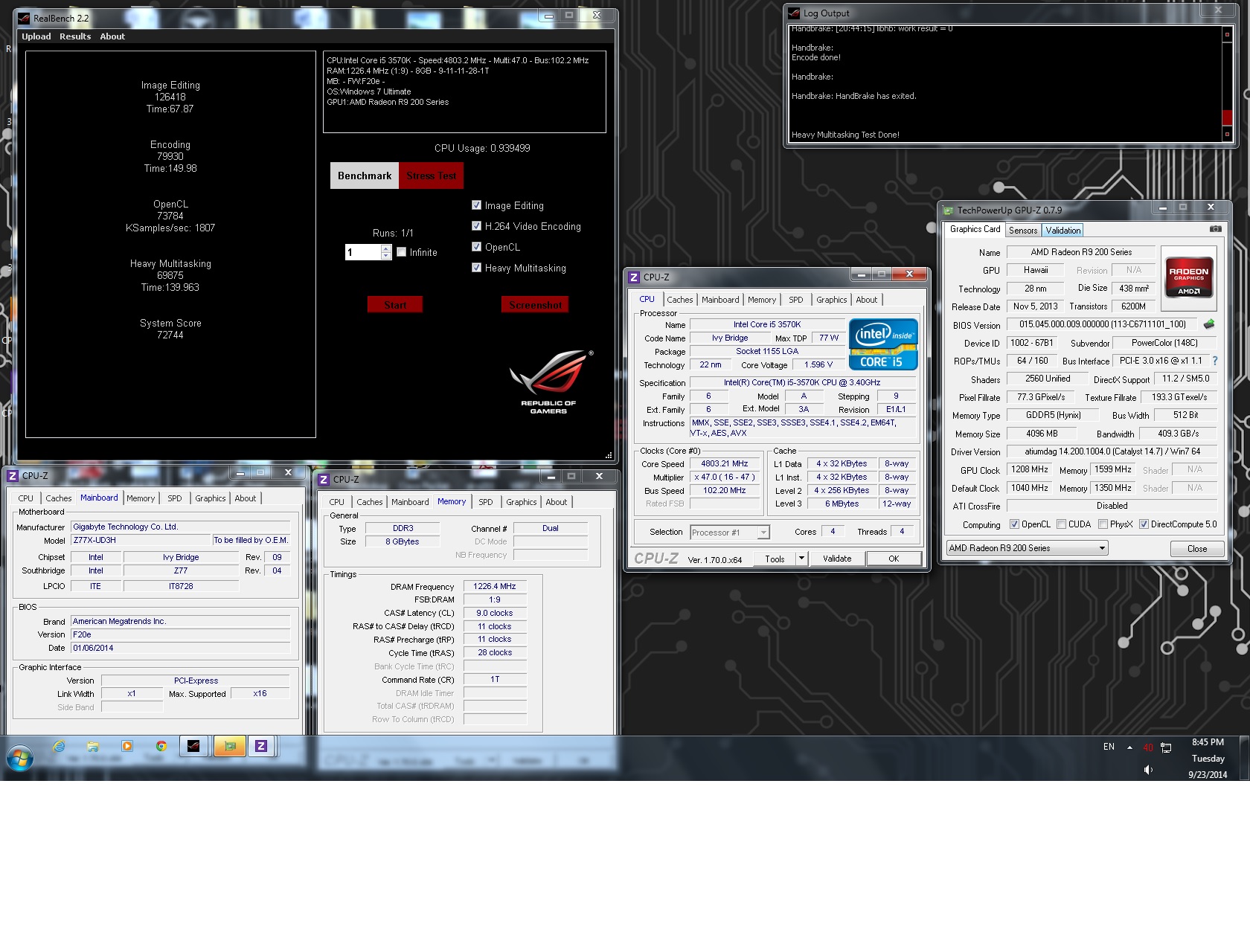Screen dimensions: 1250x952
Task: Click the GPU-Z screenshot camera icon
Action: point(1215,229)
